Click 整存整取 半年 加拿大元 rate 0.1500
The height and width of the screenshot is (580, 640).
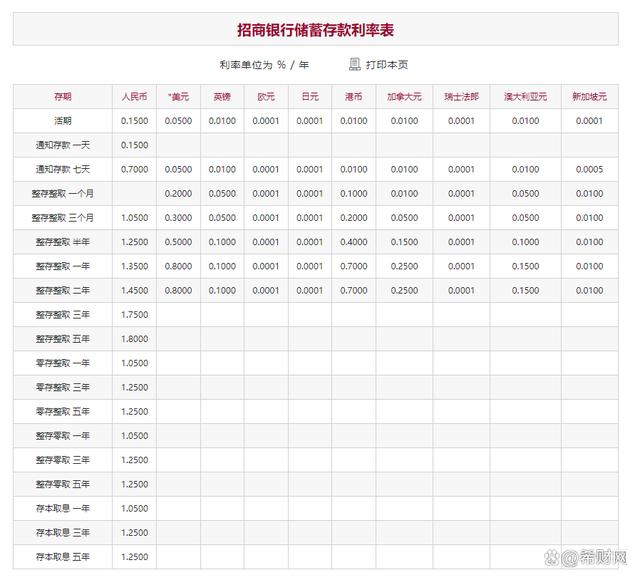(404, 242)
